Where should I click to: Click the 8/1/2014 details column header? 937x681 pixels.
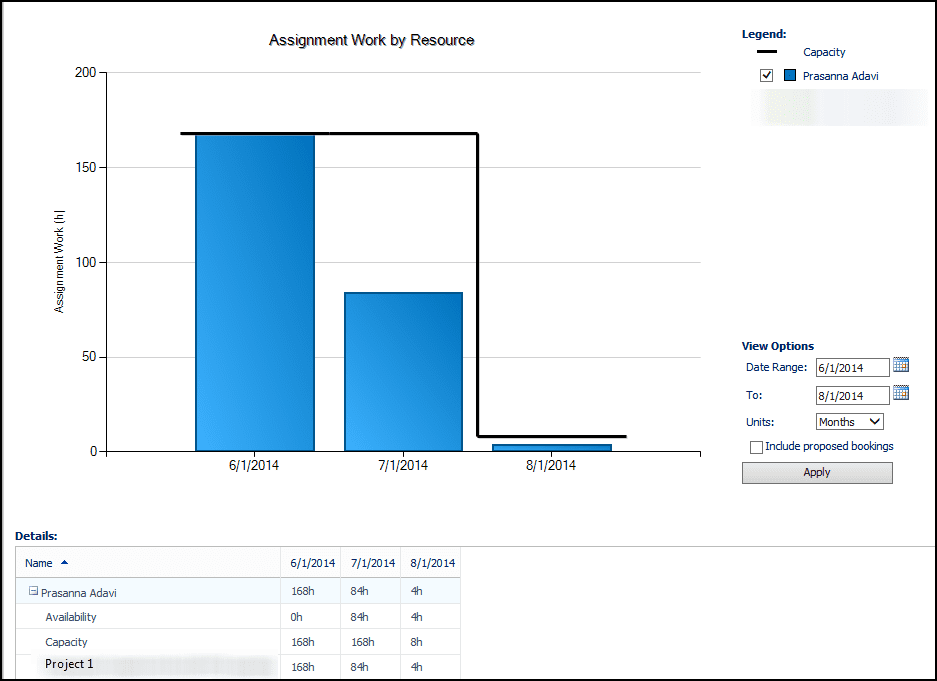tap(432, 563)
